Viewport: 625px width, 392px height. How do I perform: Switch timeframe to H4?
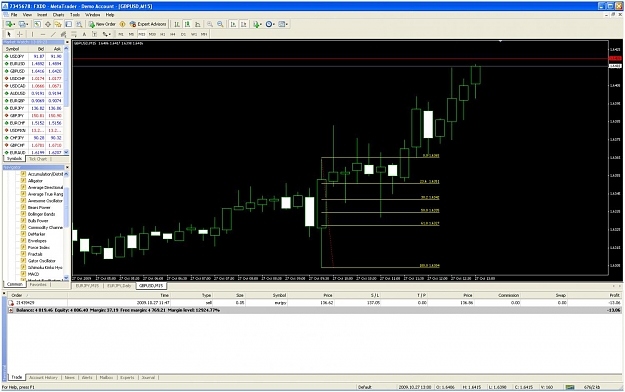[173, 34]
